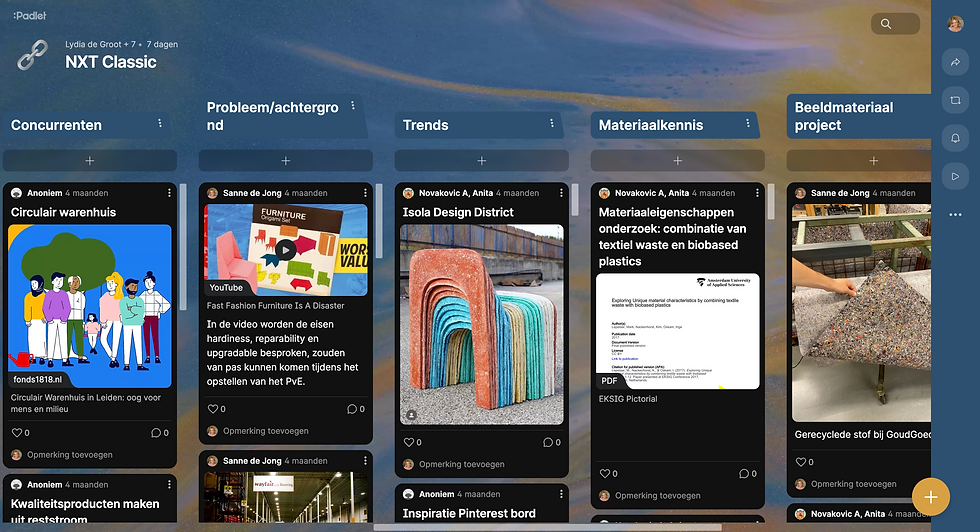Screen dimensions: 980x532
Task: Play the Fast Fashion Furniture YouTube video
Action: point(286,249)
